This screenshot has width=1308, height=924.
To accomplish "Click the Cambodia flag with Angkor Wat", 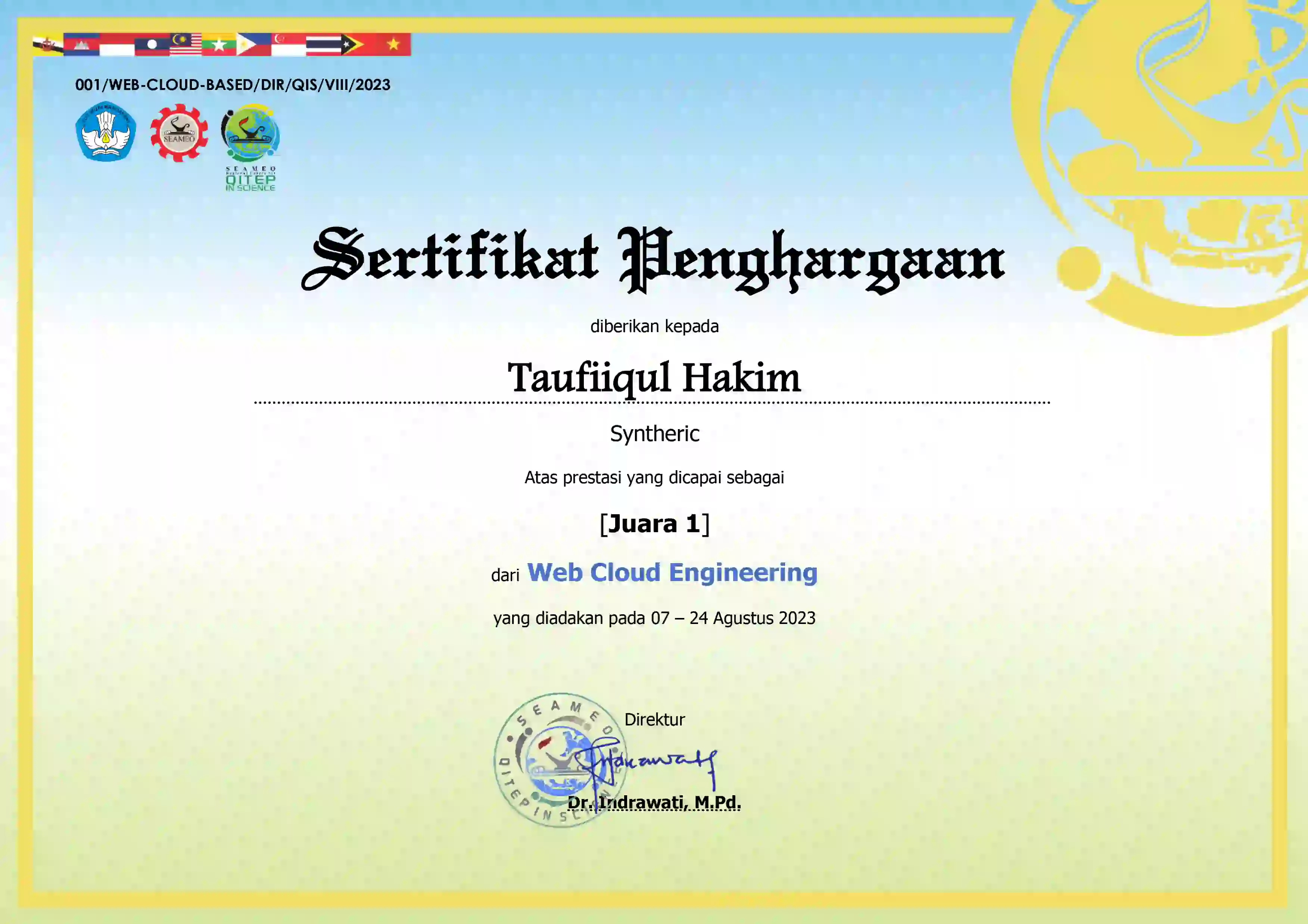I will (x=81, y=44).
